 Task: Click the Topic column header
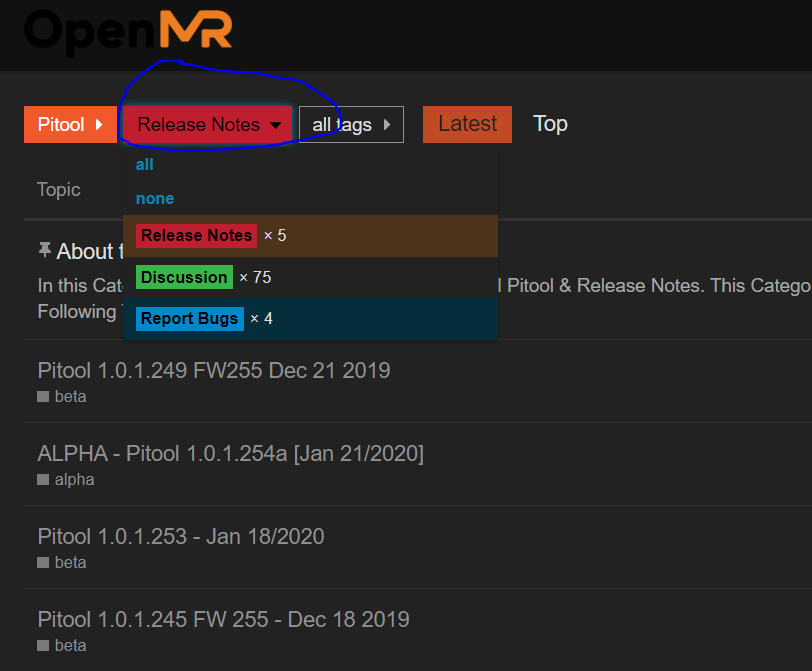click(59, 189)
